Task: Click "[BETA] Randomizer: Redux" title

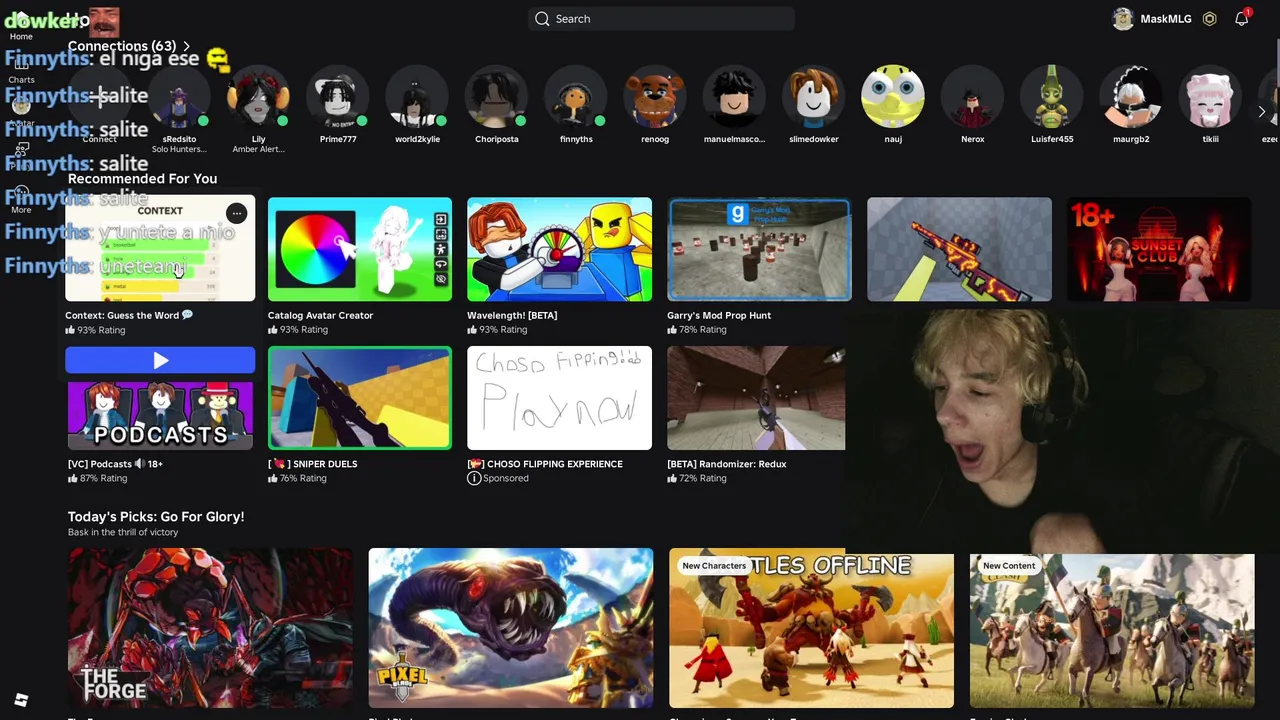Action: coord(727,464)
